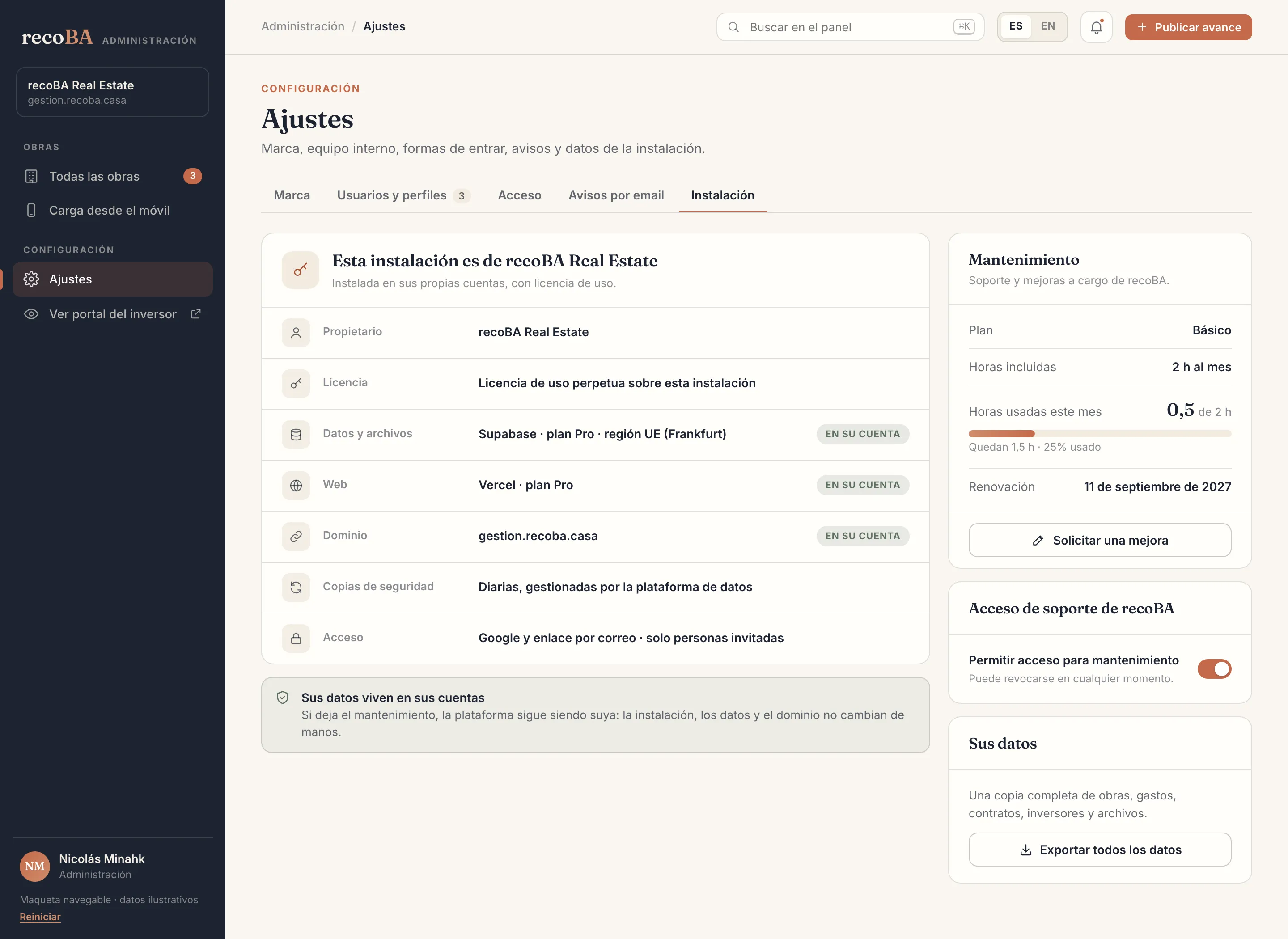Click the Buscar en el panel field

point(850,27)
